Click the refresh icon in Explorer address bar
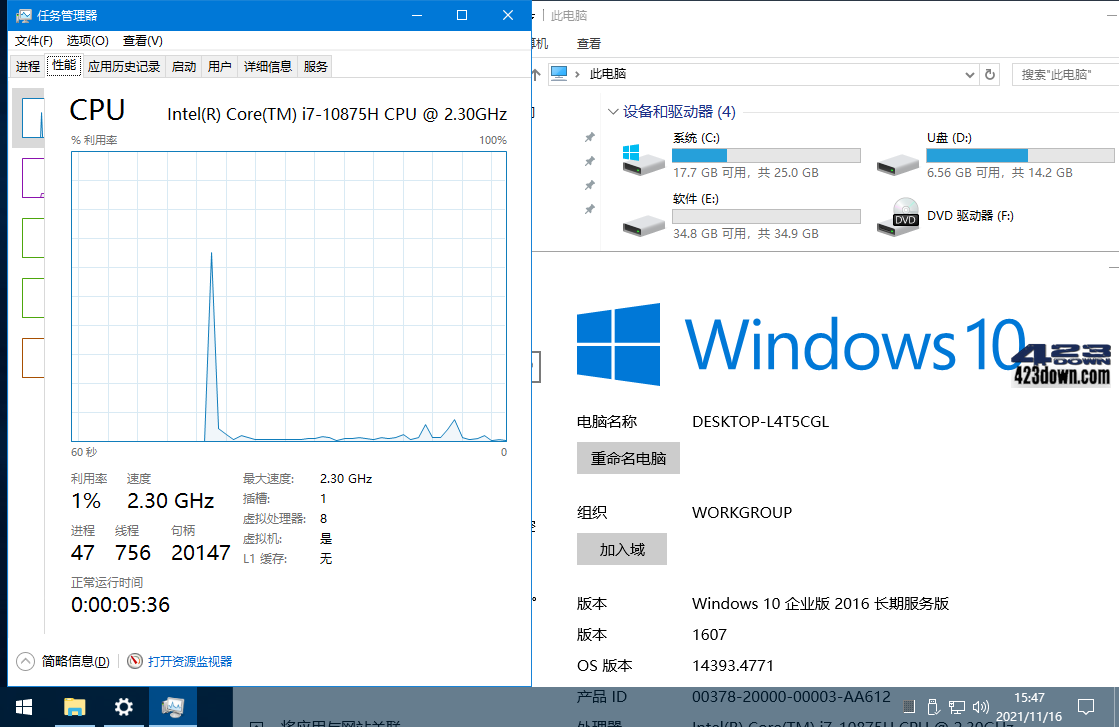The image size is (1119, 727). tap(990, 74)
